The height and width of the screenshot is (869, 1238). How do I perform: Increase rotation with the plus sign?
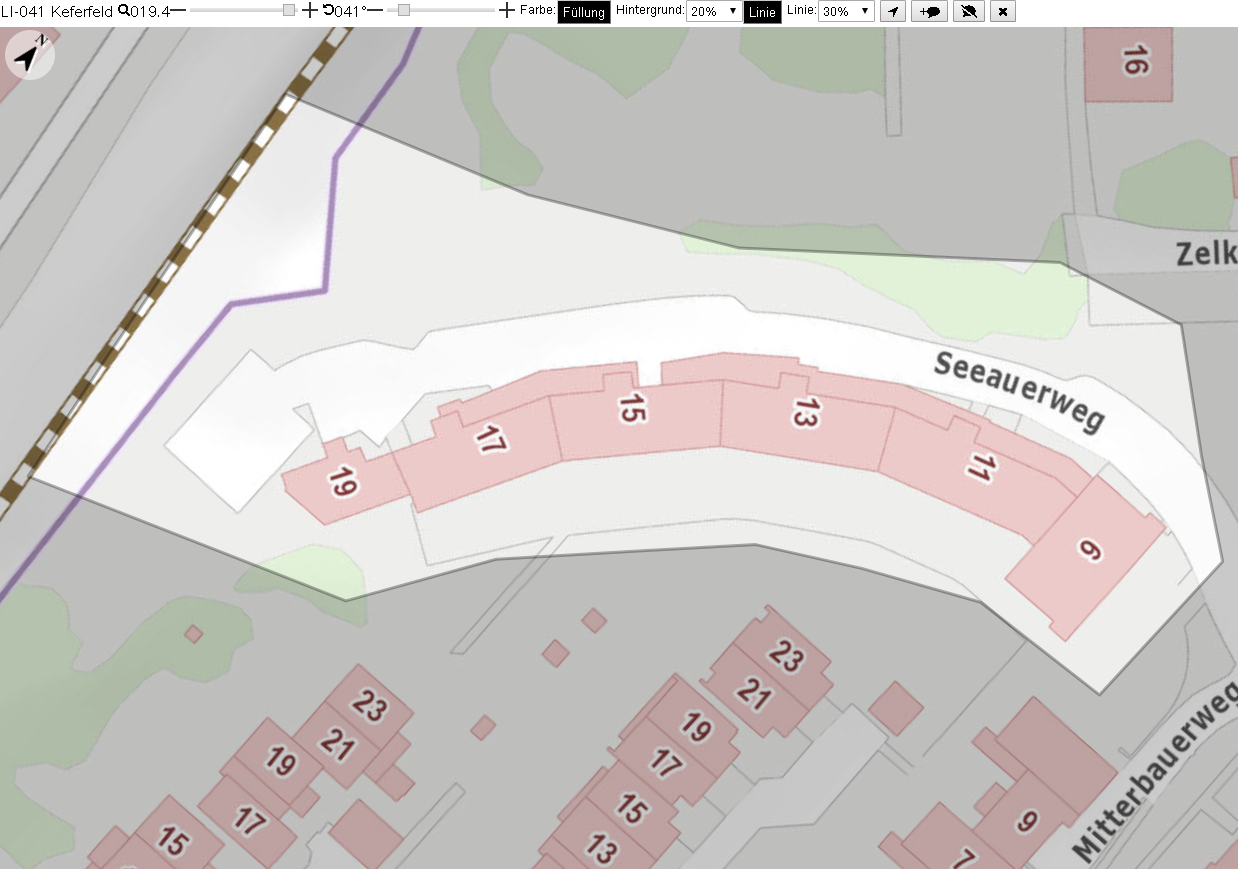(x=507, y=11)
